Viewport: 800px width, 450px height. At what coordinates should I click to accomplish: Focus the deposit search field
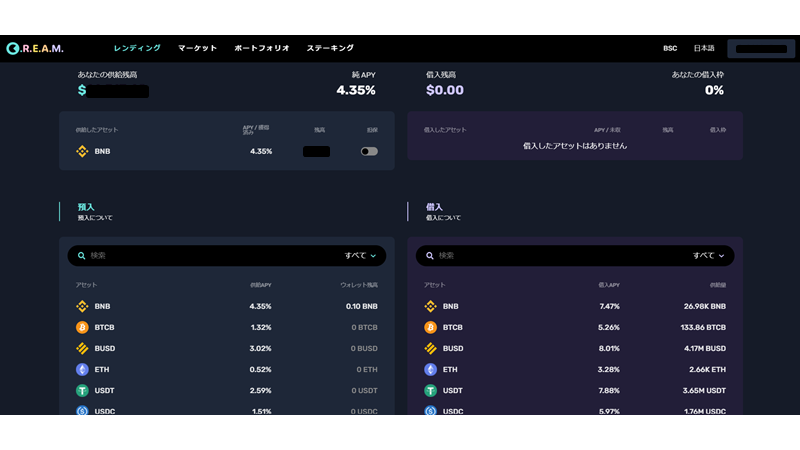[227, 256]
